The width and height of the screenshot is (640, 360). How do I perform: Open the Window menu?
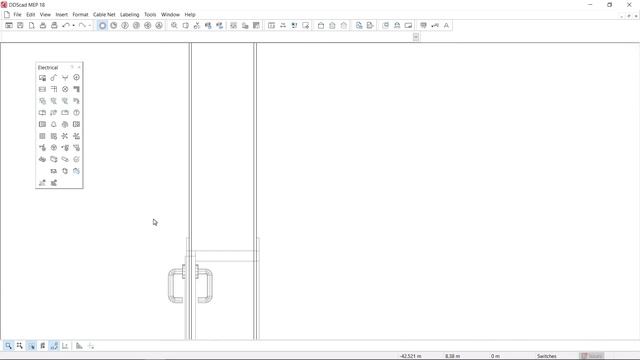pos(170,15)
